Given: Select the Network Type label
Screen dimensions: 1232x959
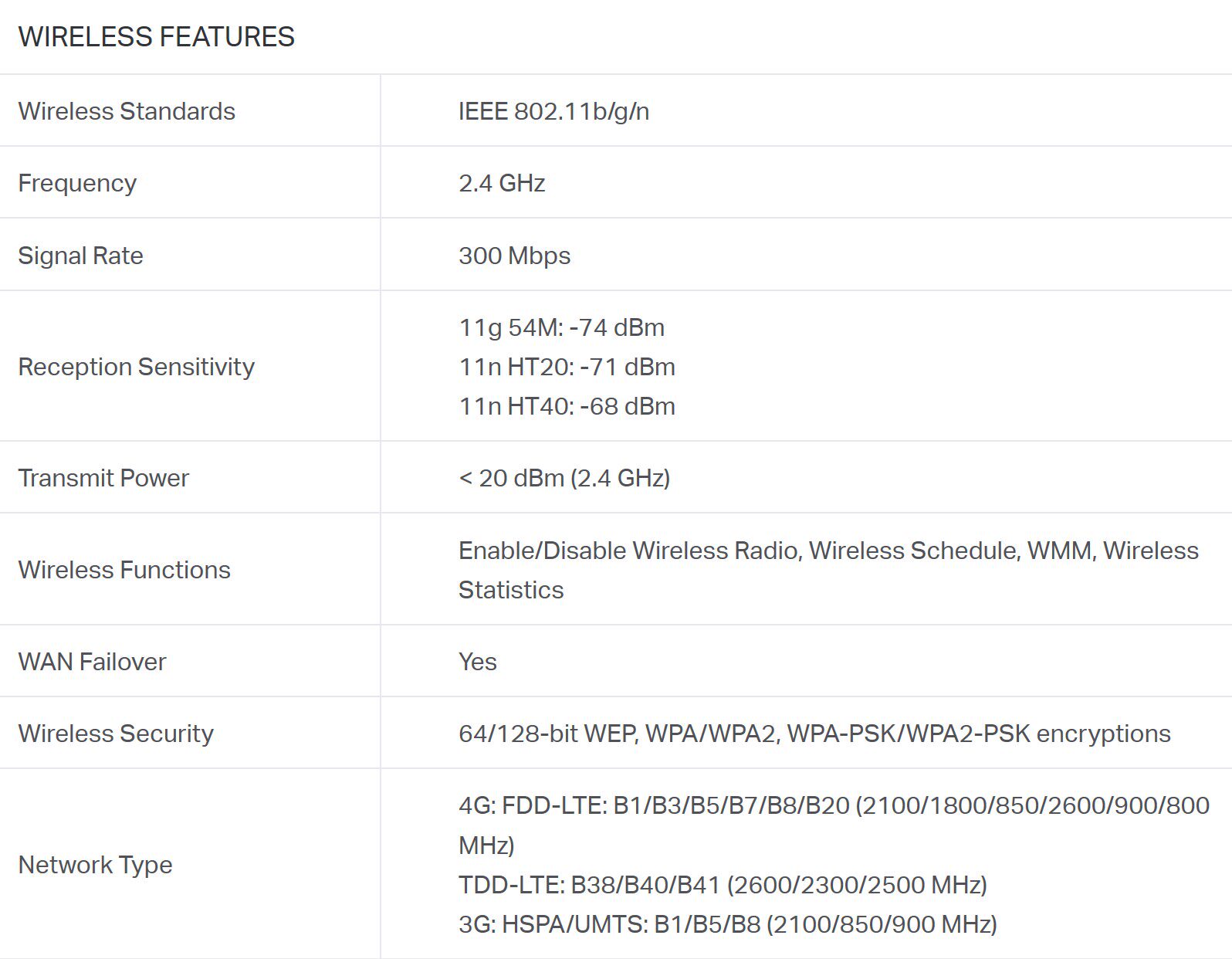Looking at the screenshot, I should click(95, 865).
